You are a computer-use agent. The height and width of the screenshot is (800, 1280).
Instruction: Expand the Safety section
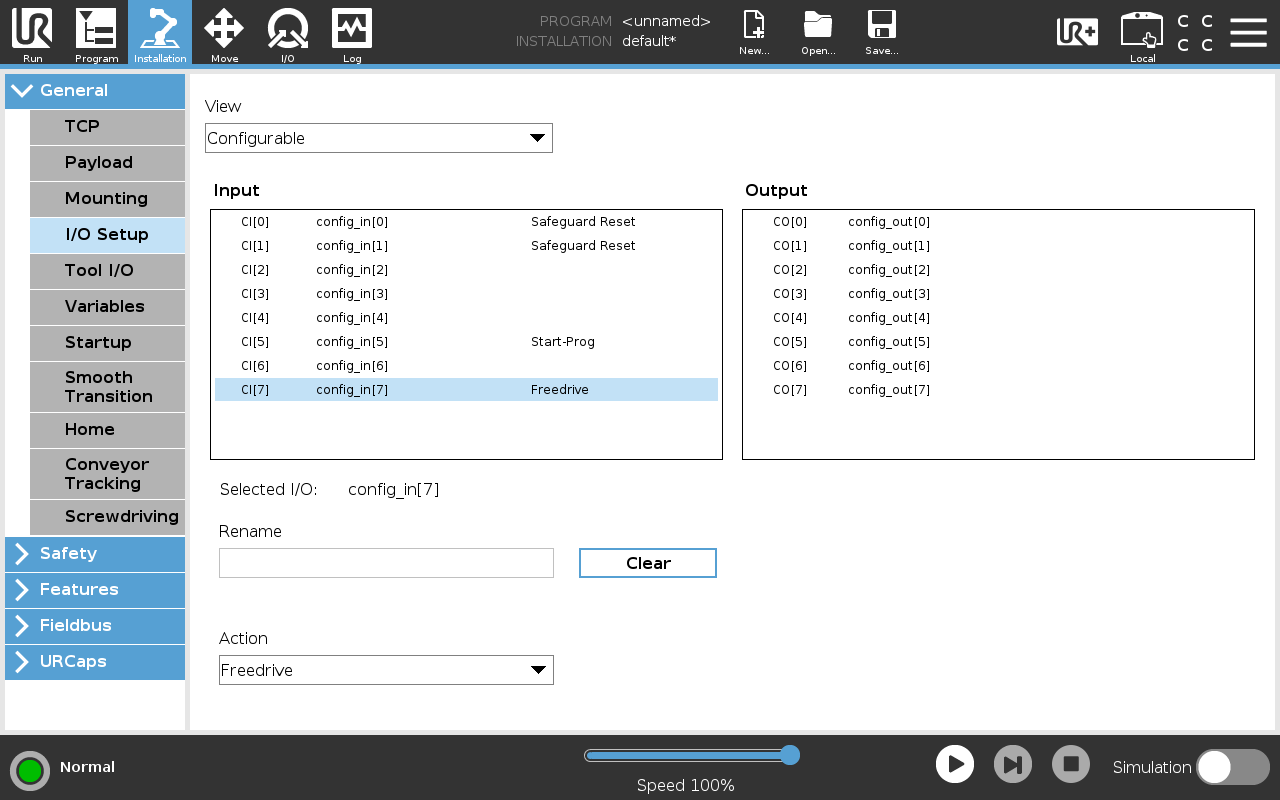click(x=95, y=554)
